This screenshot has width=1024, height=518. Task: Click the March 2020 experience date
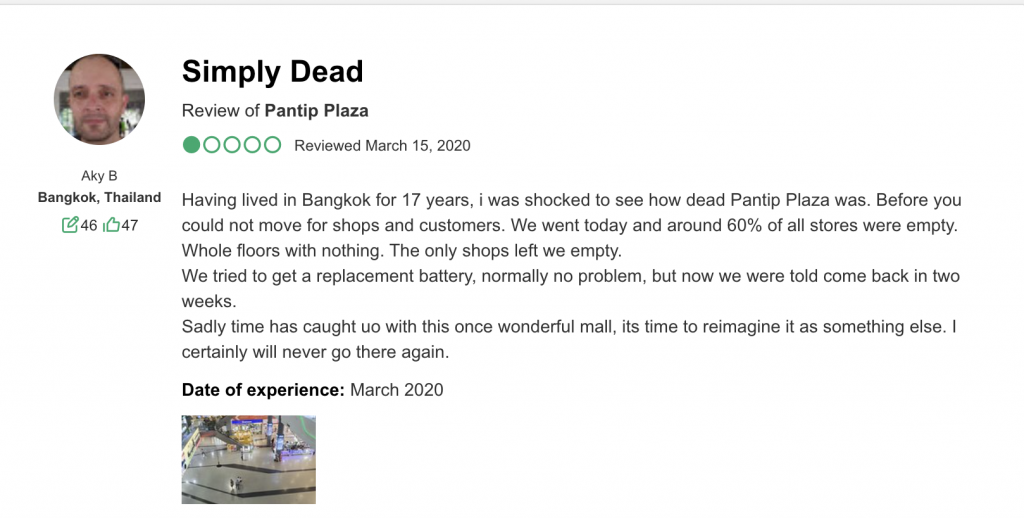[396, 390]
